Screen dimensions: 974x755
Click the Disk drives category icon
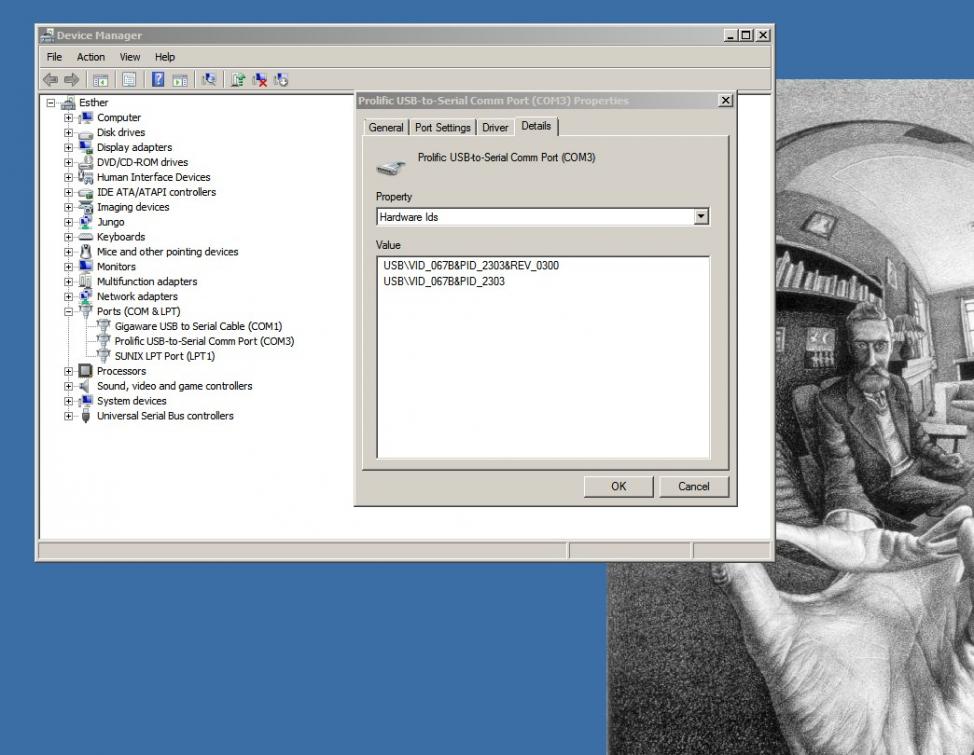[x=86, y=133]
